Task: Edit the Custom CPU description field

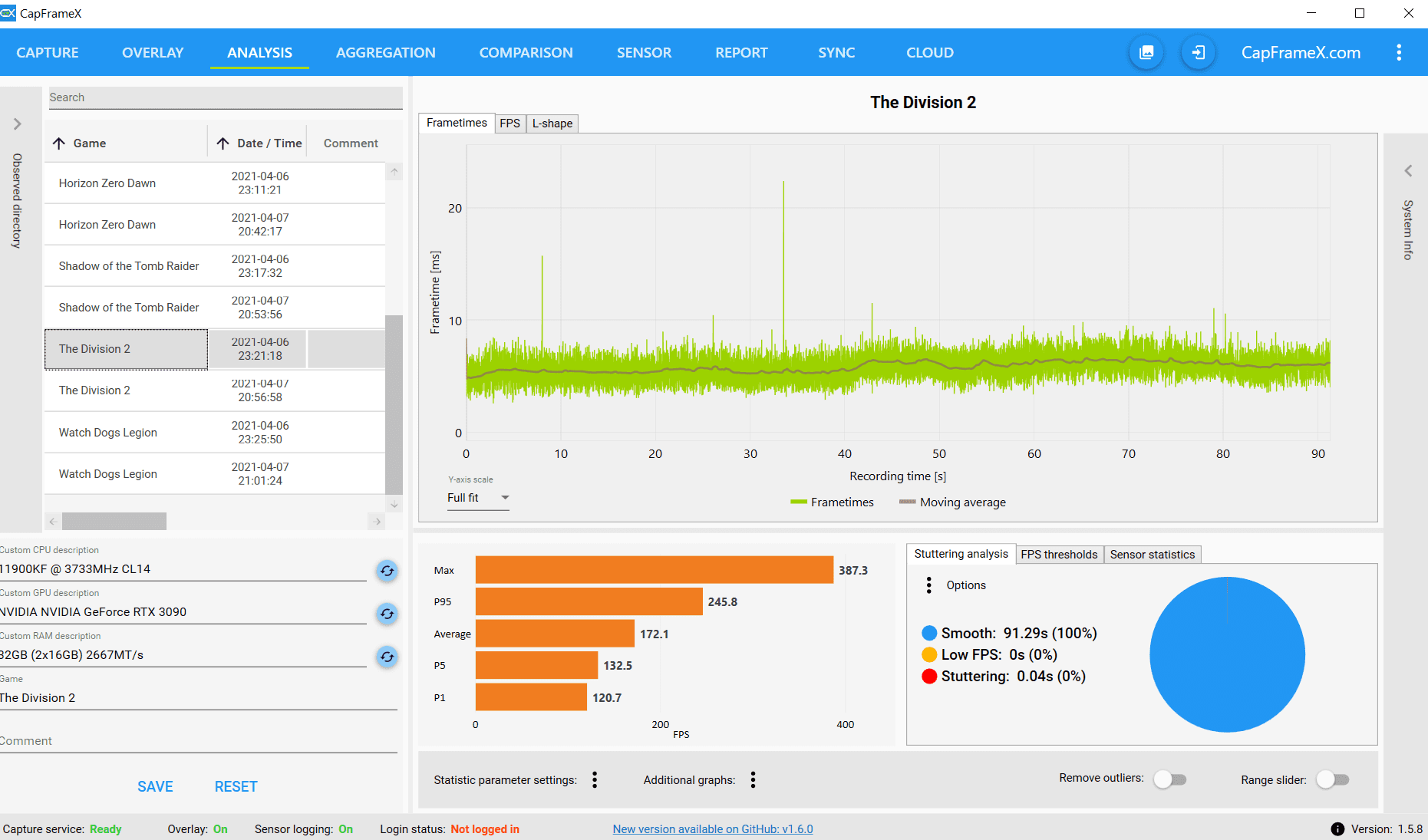Action: [183, 569]
